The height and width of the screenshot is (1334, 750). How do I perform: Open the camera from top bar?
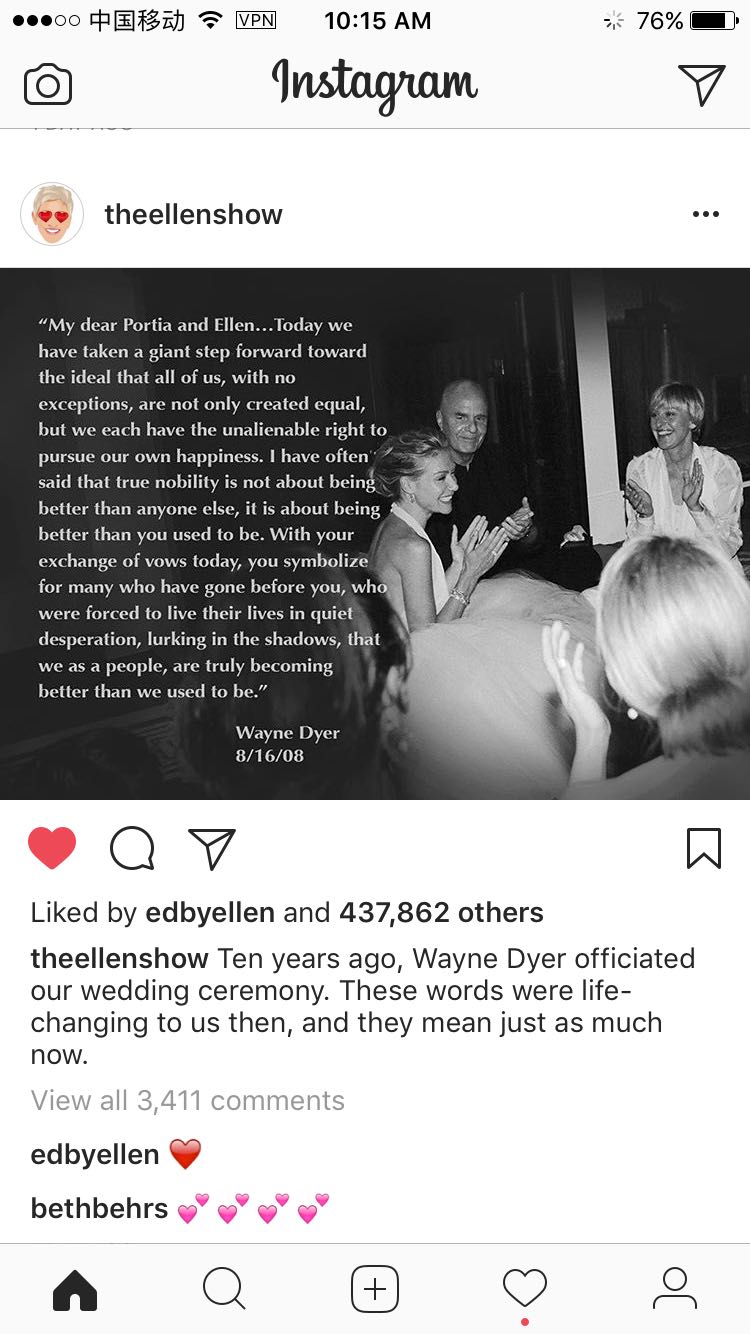48,85
